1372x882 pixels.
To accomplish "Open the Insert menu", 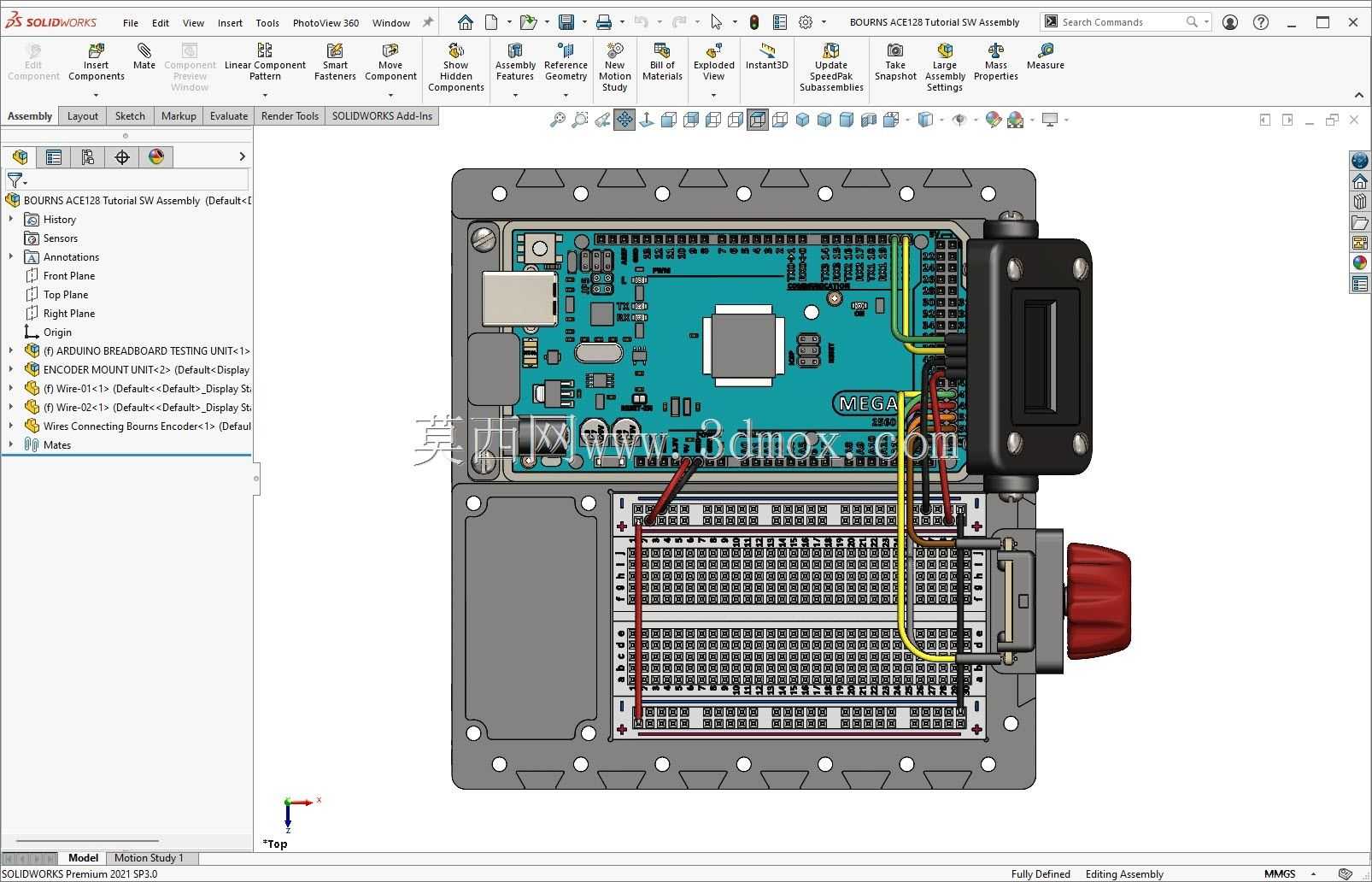I will point(230,23).
